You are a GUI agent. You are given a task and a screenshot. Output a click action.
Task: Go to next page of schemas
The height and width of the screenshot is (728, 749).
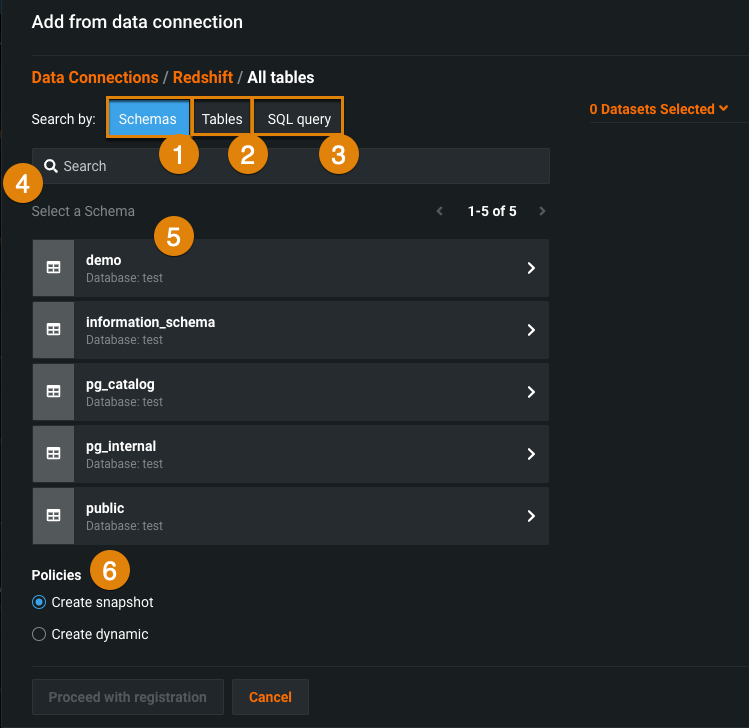click(x=542, y=211)
